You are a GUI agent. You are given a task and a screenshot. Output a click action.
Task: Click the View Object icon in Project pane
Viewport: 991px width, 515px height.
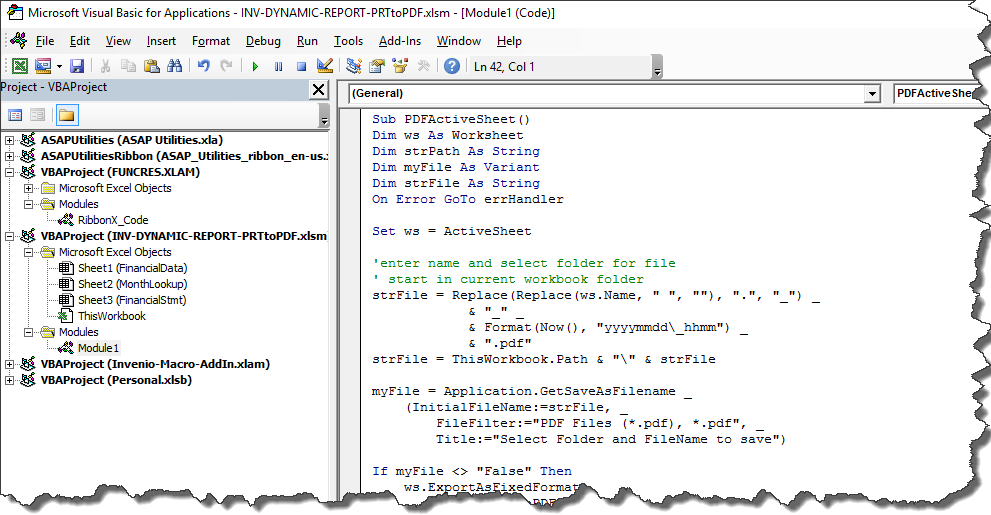pyautogui.click(x=38, y=115)
